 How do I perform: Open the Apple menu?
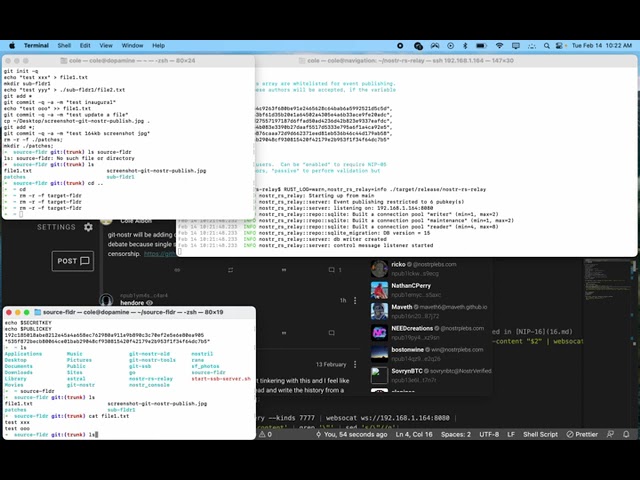point(12,46)
